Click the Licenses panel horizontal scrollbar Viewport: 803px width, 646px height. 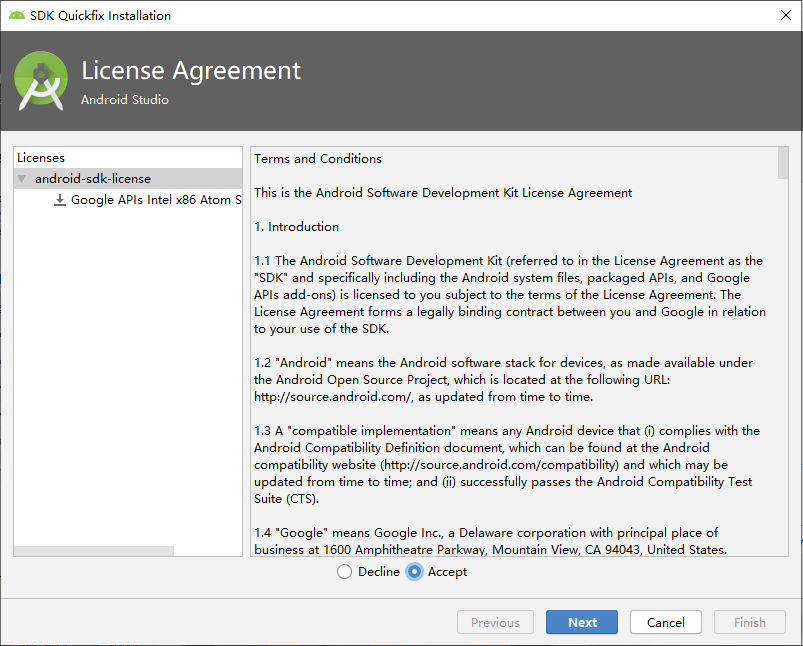point(94,551)
